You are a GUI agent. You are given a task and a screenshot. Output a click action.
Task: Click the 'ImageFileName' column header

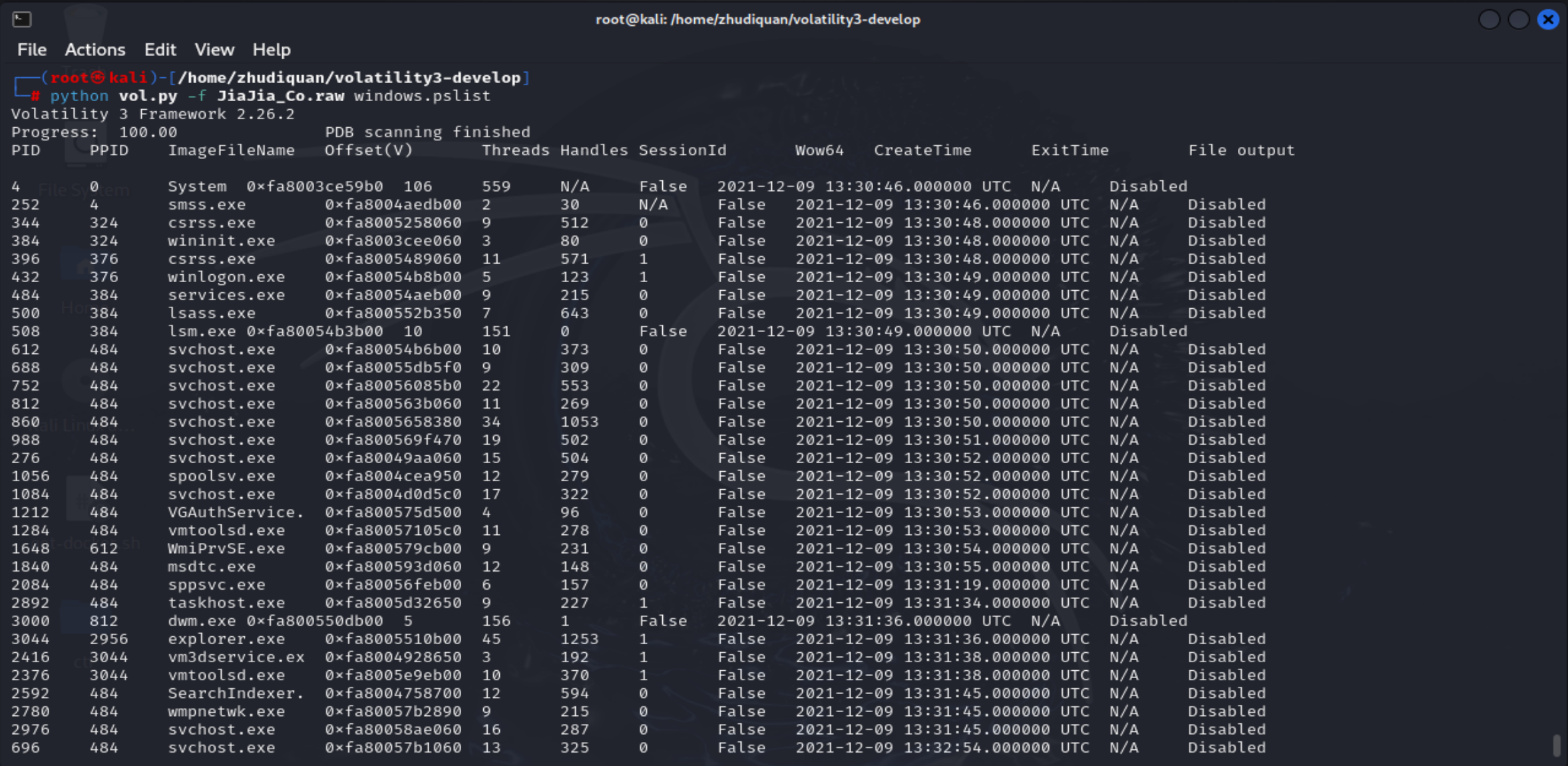(231, 150)
